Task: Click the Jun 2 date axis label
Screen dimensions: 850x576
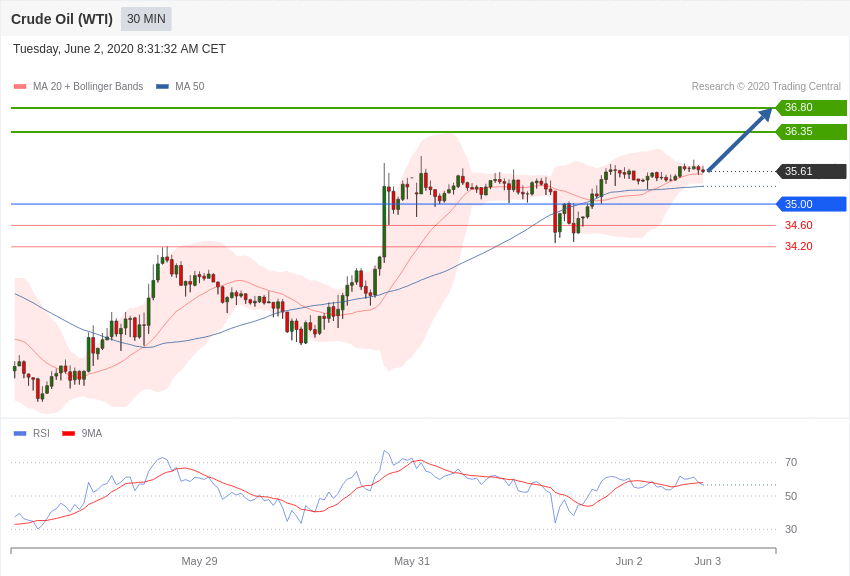Action: point(629,561)
